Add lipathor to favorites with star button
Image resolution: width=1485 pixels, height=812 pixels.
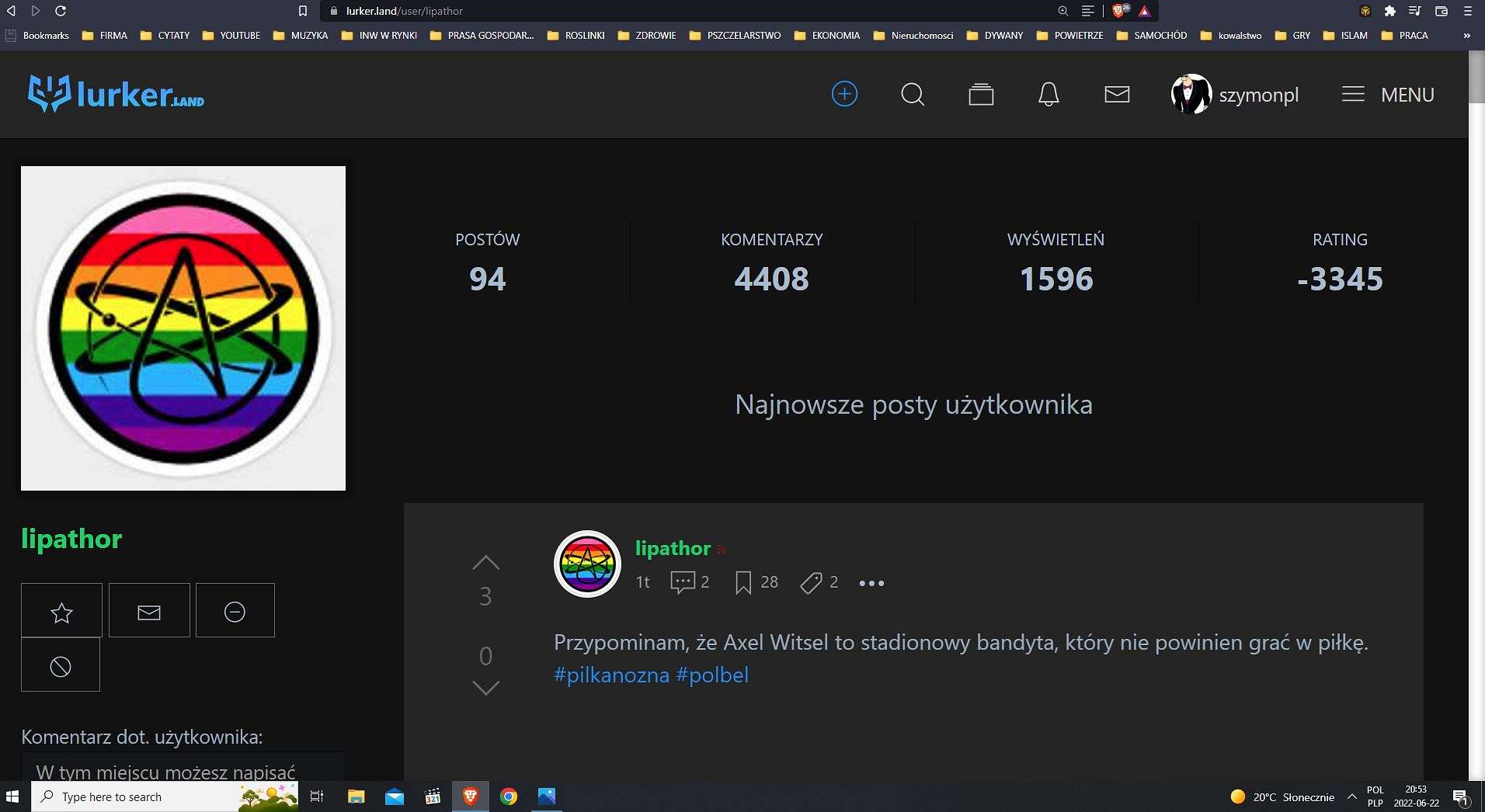pos(61,610)
